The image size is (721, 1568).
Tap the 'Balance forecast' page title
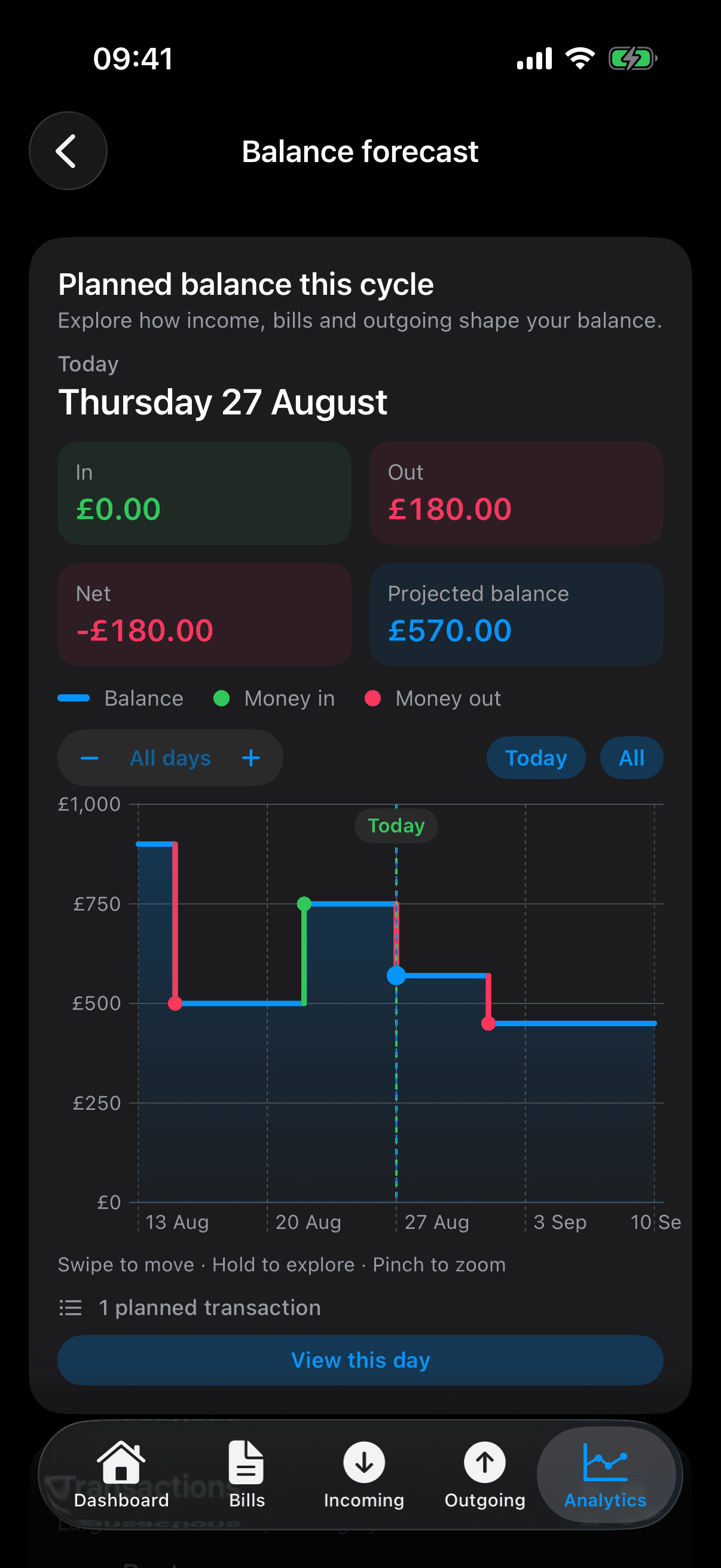pos(360,151)
